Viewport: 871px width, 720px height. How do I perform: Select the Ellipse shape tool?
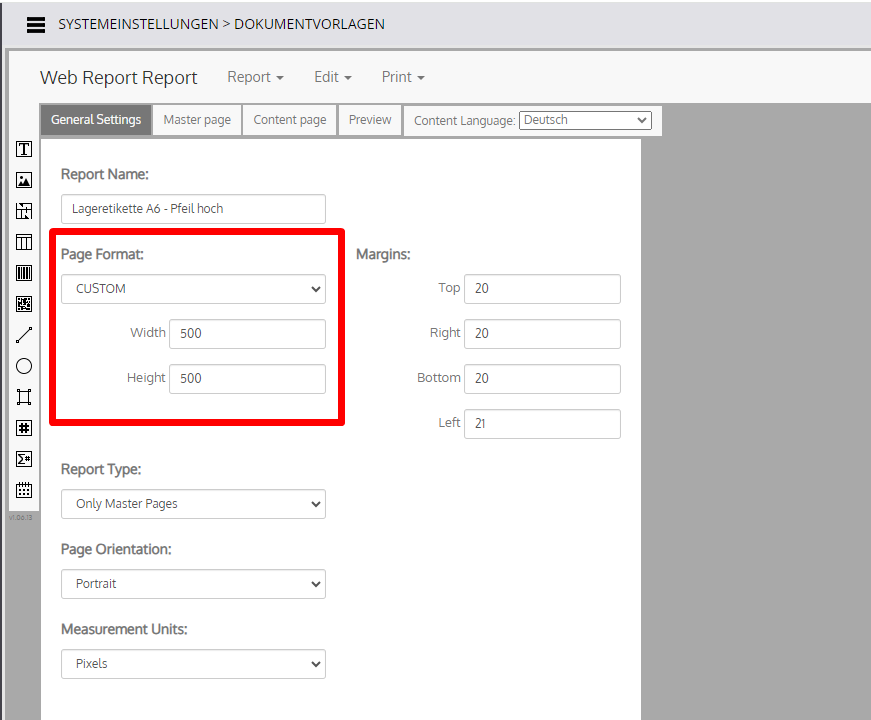point(24,366)
